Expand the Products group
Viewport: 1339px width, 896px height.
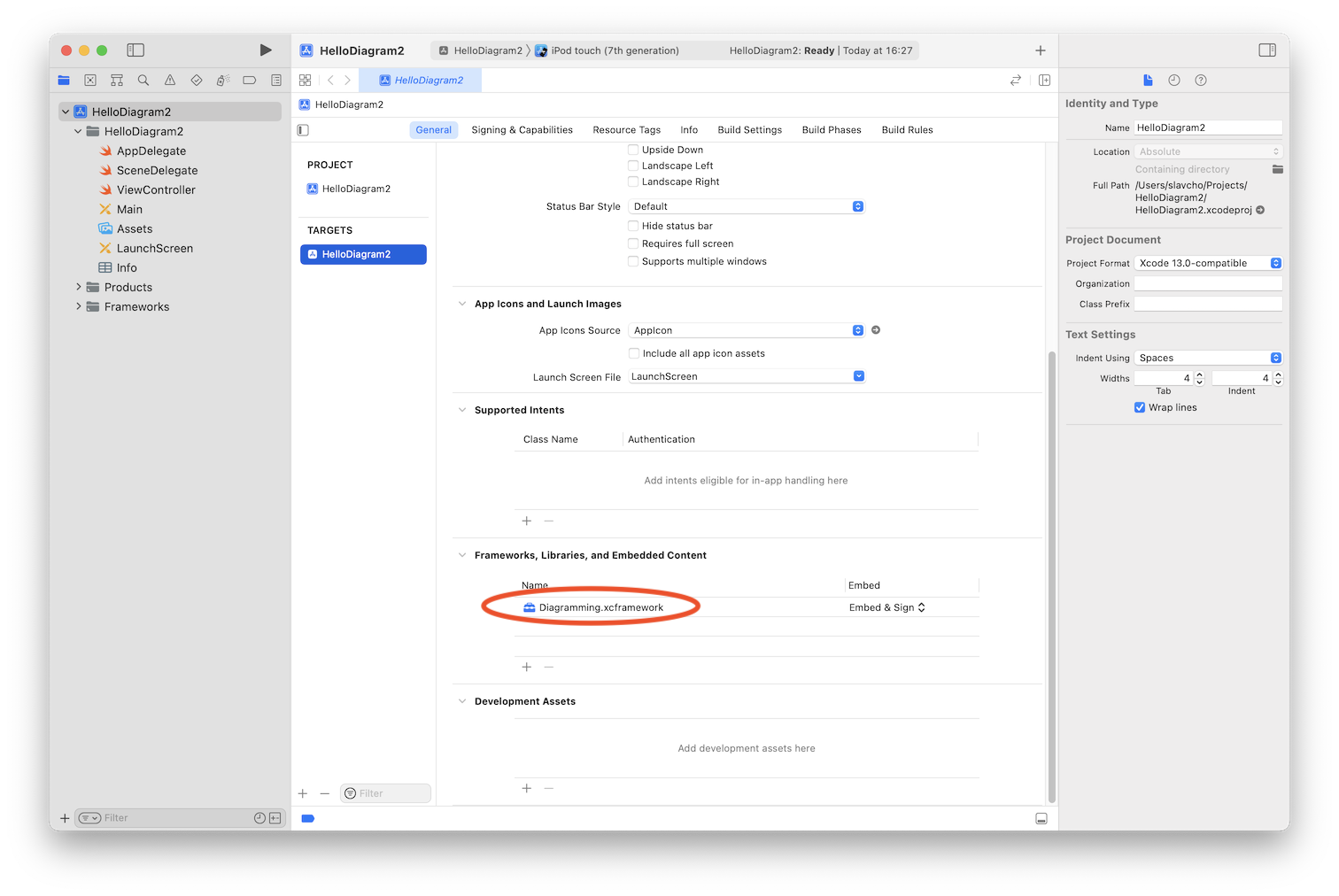tap(78, 287)
